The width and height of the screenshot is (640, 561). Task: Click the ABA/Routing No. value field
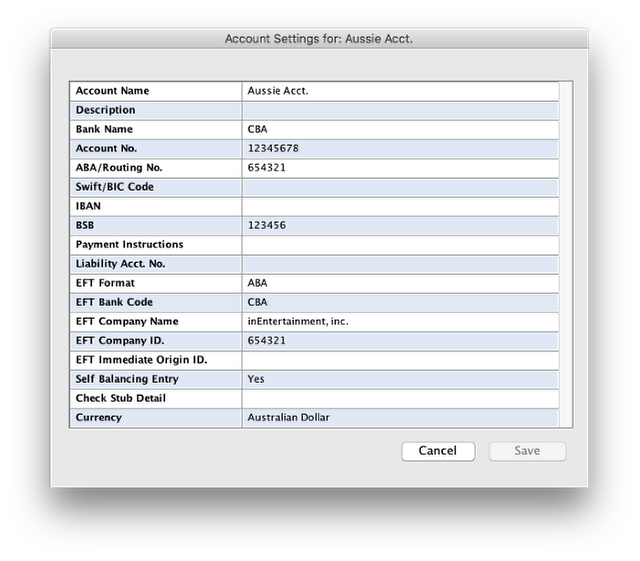tap(399, 168)
